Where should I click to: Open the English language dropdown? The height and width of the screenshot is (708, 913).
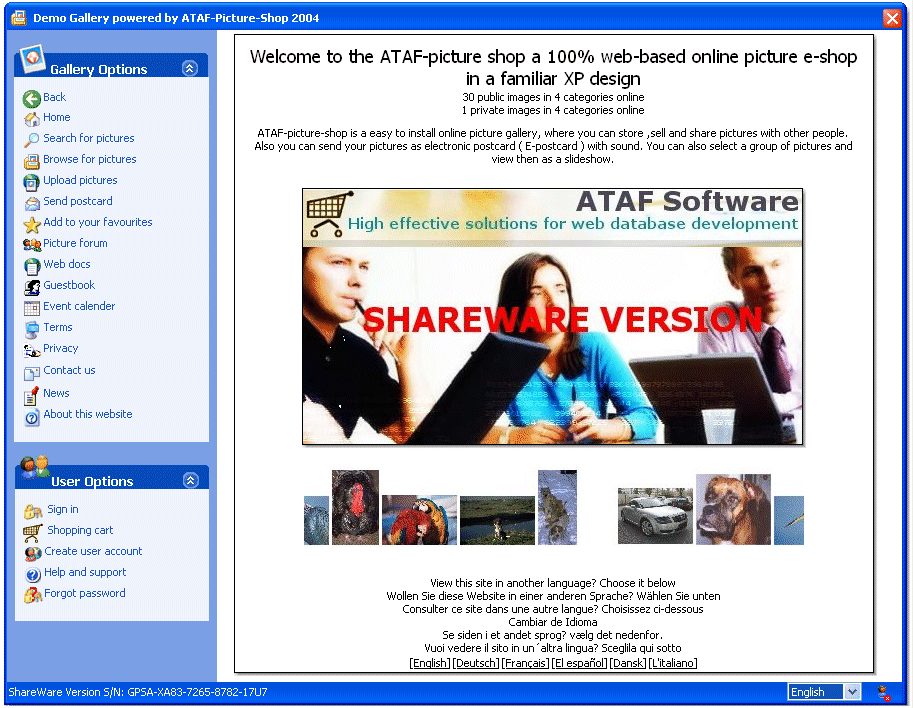852,692
